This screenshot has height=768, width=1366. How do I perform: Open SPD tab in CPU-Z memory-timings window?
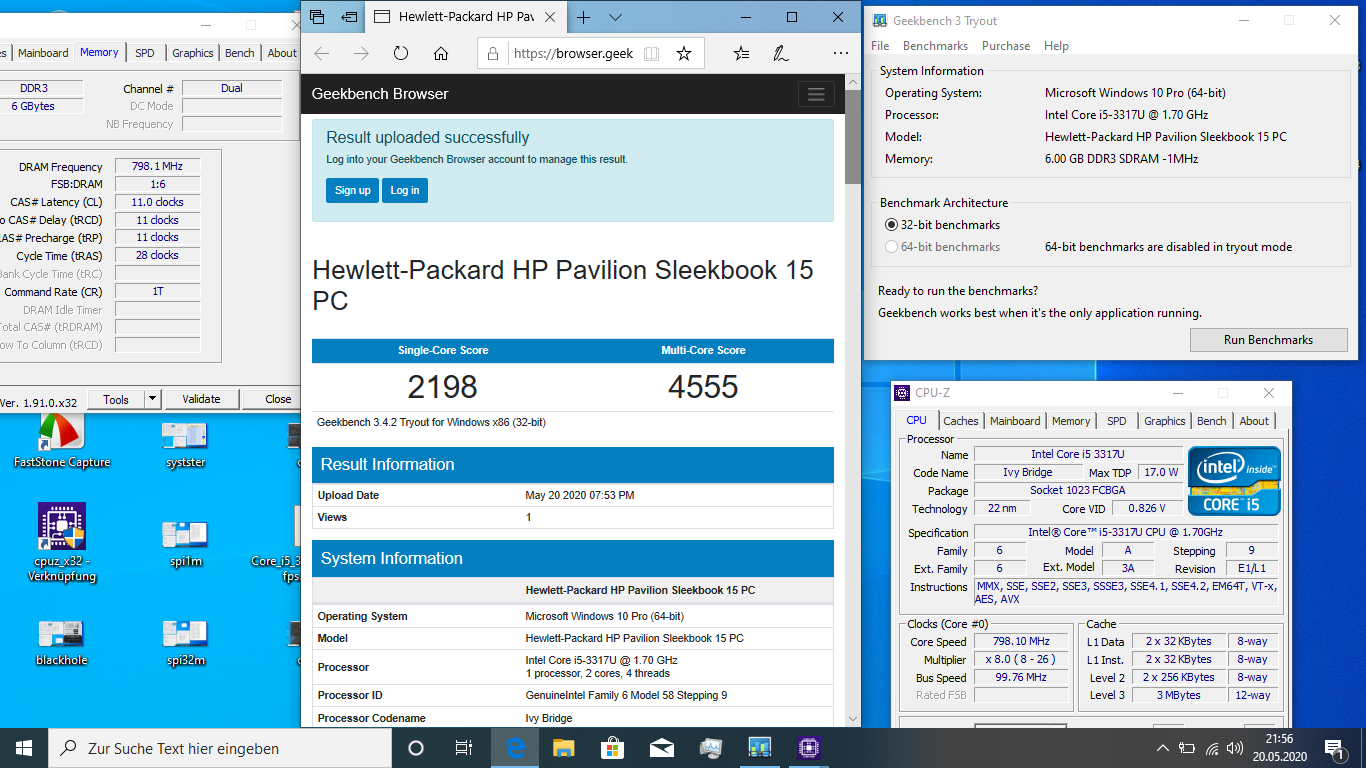145,53
